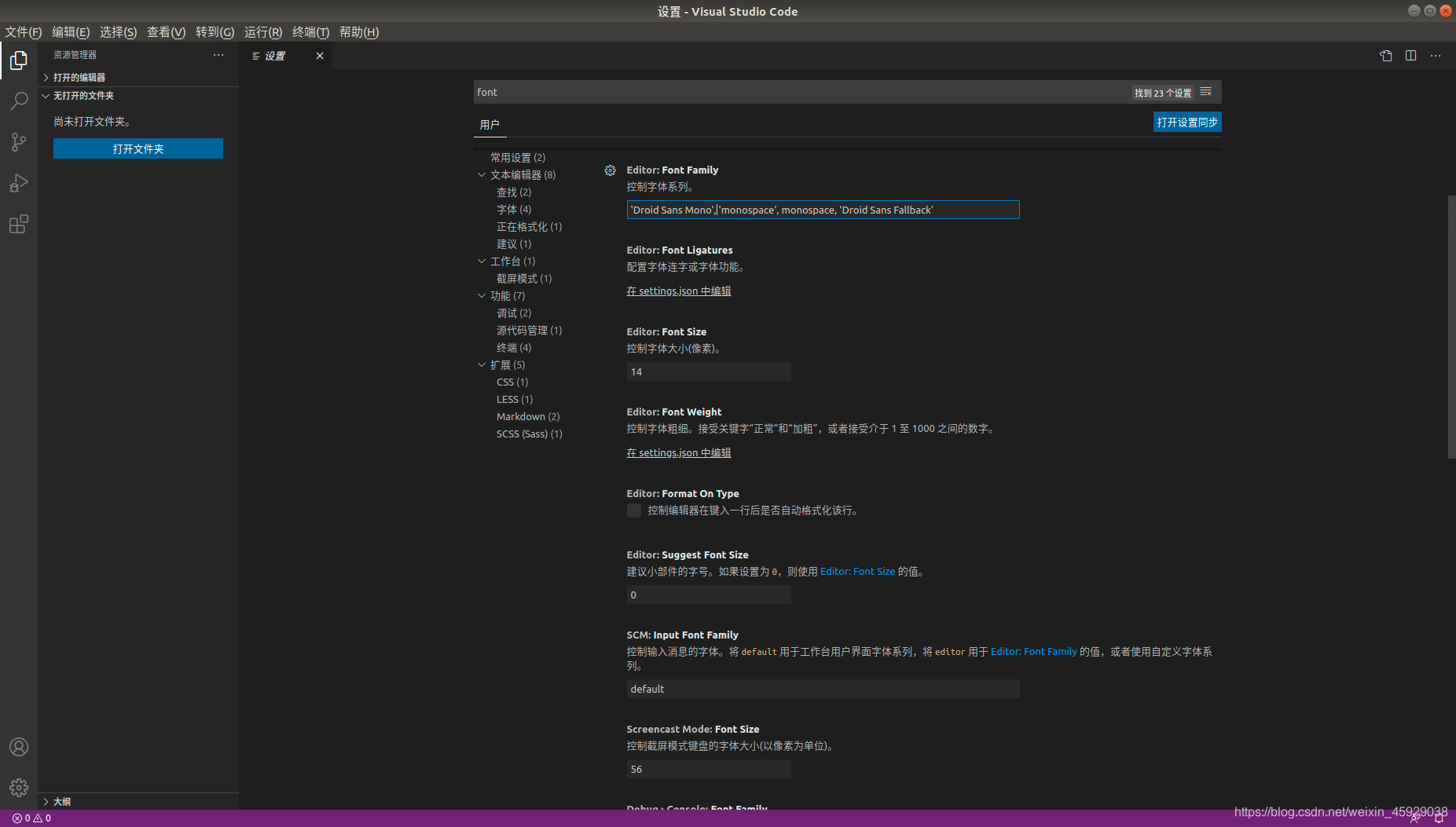Screen dimensions: 1456x827
Task: Select CSS (1) in settings tree
Action: [x=512, y=382]
